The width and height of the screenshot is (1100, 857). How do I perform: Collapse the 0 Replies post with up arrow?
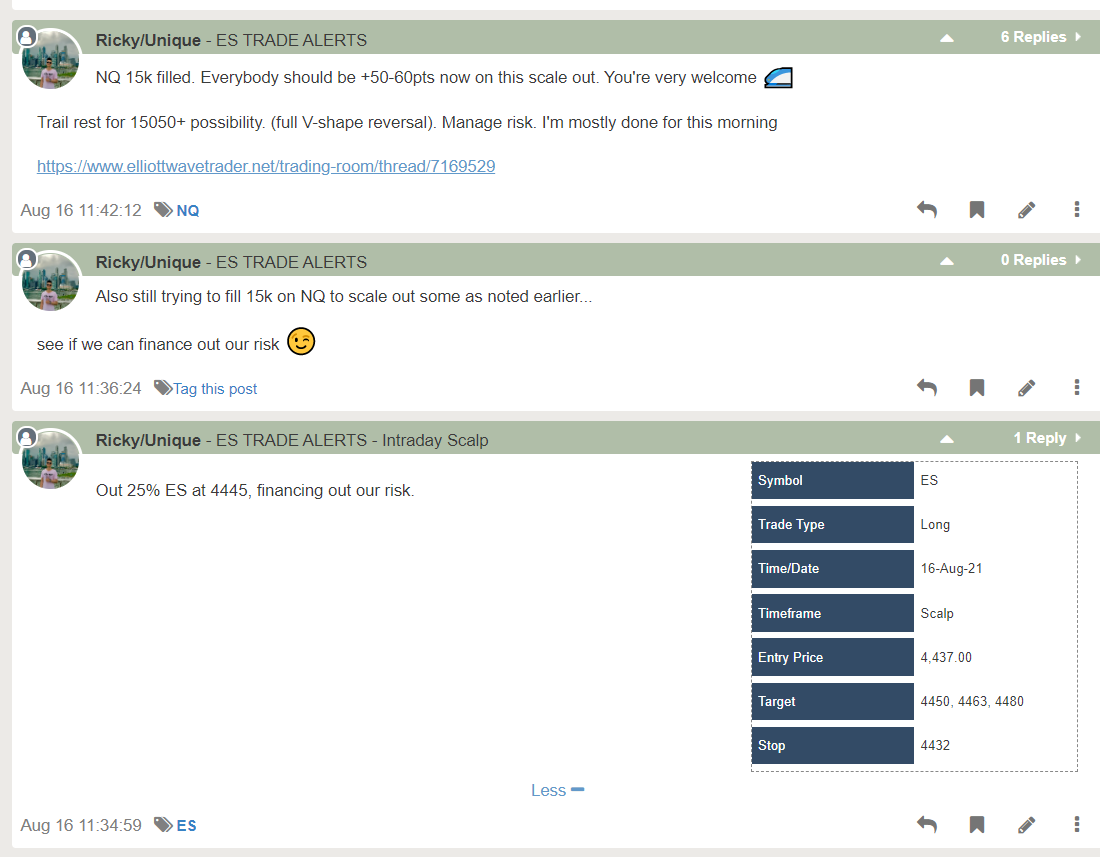click(946, 261)
